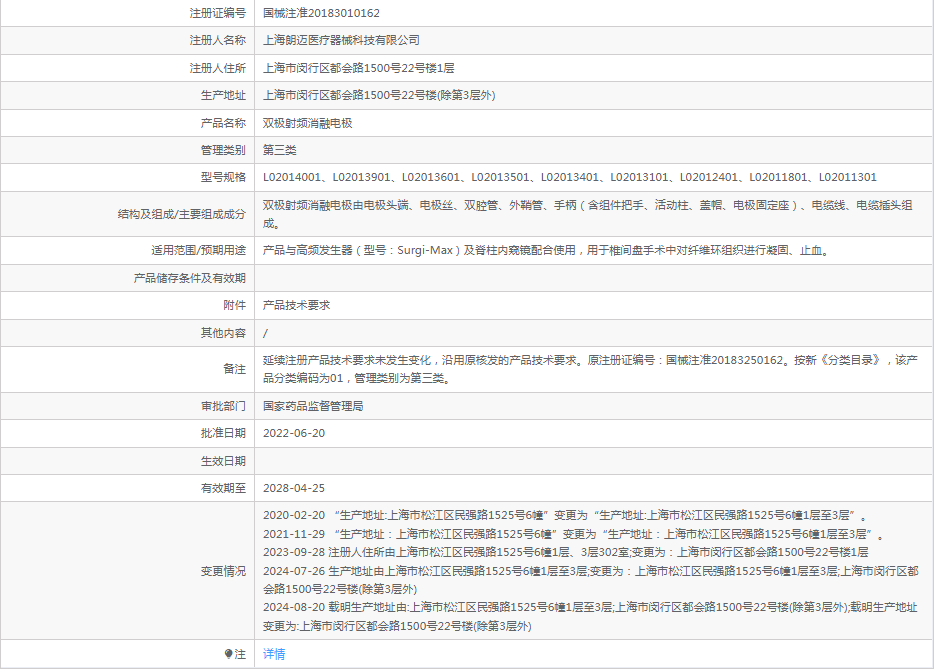Select change record dated 2024-07-26
The height and width of the screenshot is (670, 936).
(590, 580)
